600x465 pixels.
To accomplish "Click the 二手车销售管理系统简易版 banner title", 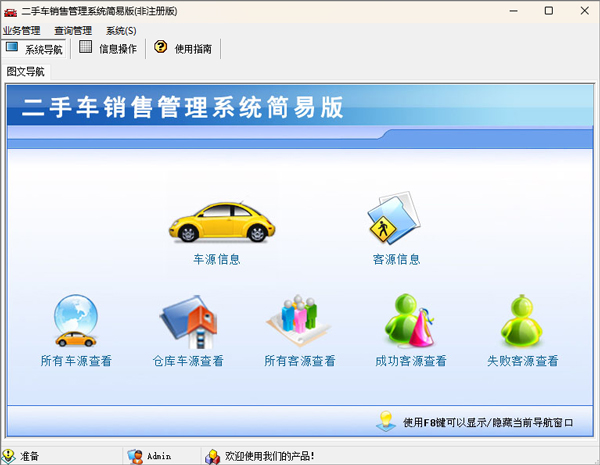I will click(x=183, y=107).
